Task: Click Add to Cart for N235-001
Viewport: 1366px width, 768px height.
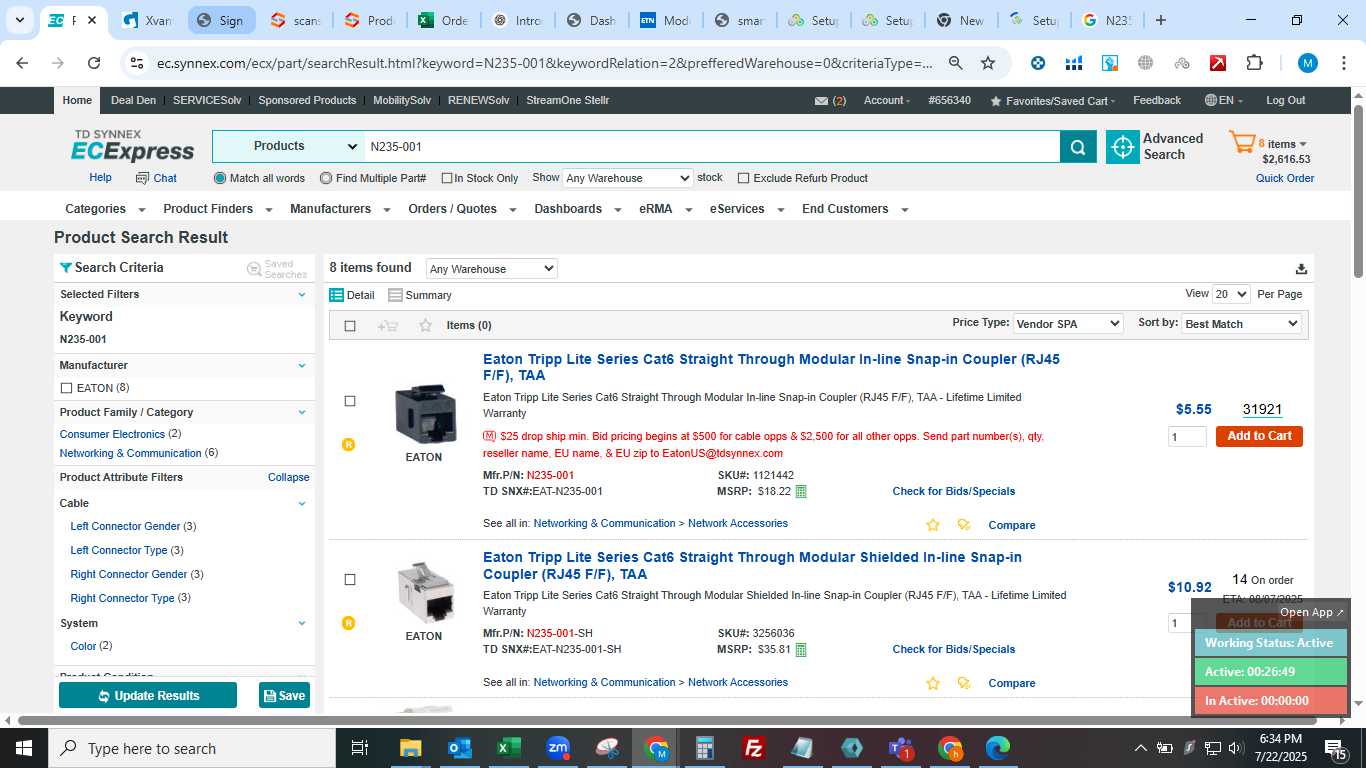Action: tap(1259, 436)
